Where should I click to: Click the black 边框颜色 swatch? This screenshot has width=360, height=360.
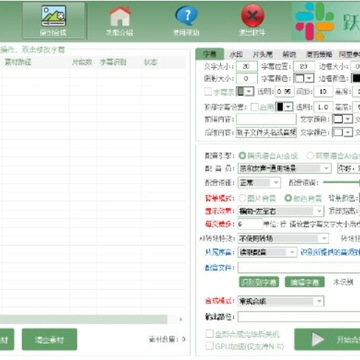point(356,79)
